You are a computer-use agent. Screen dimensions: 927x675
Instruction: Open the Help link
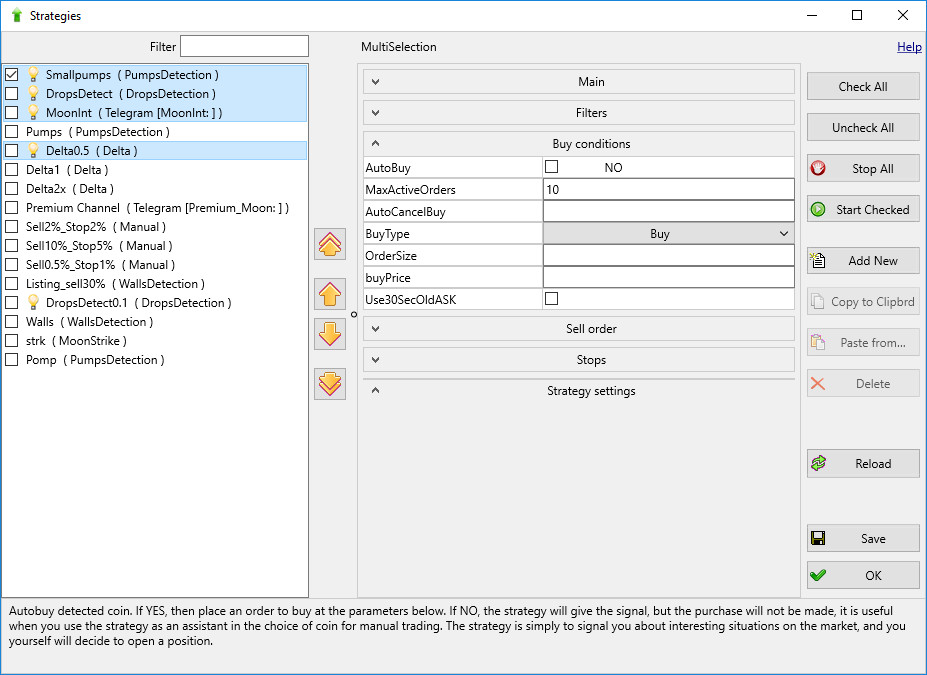tap(909, 47)
